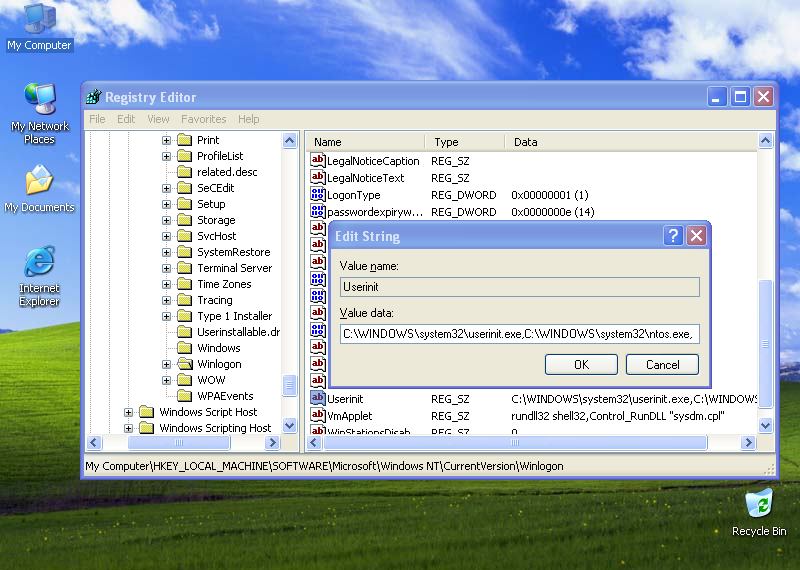Click the Print folder icon
The image size is (800, 570).
[x=184, y=140]
